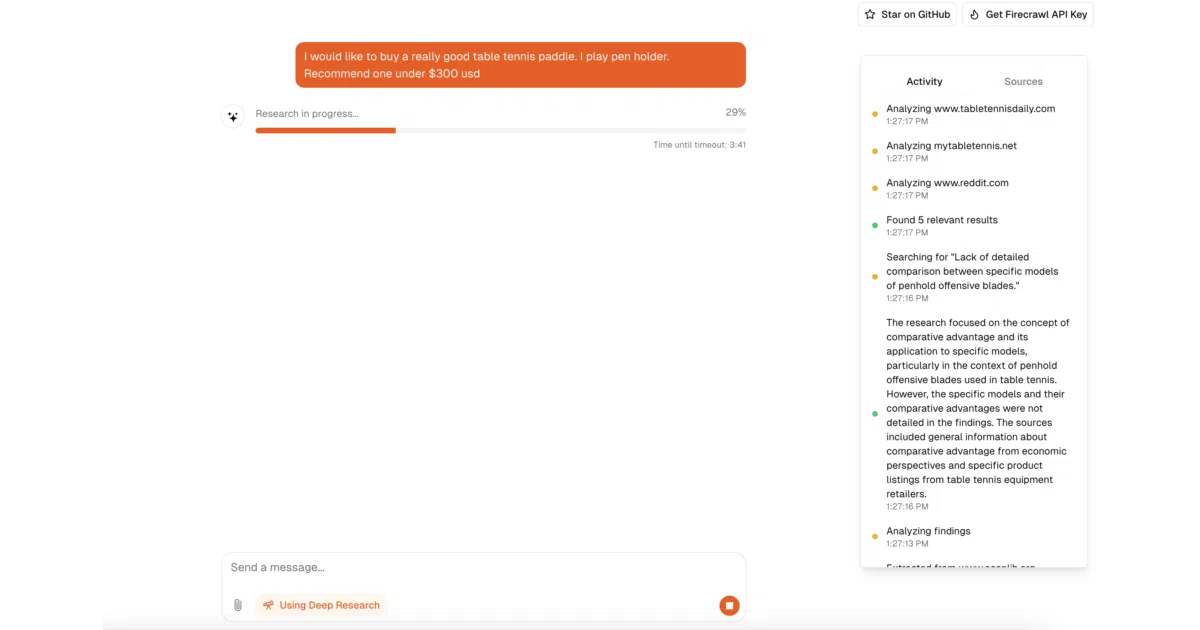Click the paperclip attach file icon
This screenshot has width=1200, height=630.
click(238, 605)
